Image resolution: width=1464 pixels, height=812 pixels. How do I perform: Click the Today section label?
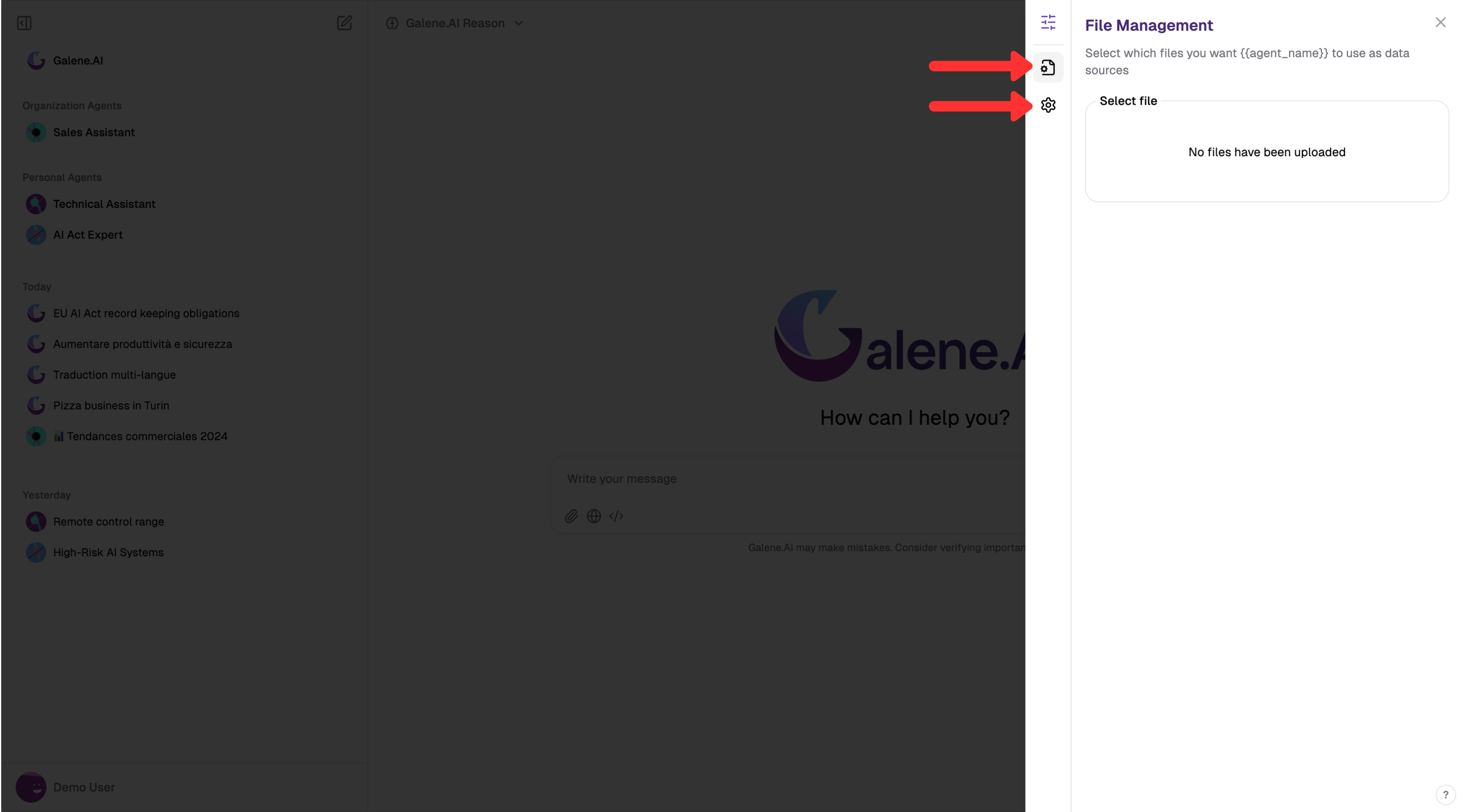pos(37,287)
